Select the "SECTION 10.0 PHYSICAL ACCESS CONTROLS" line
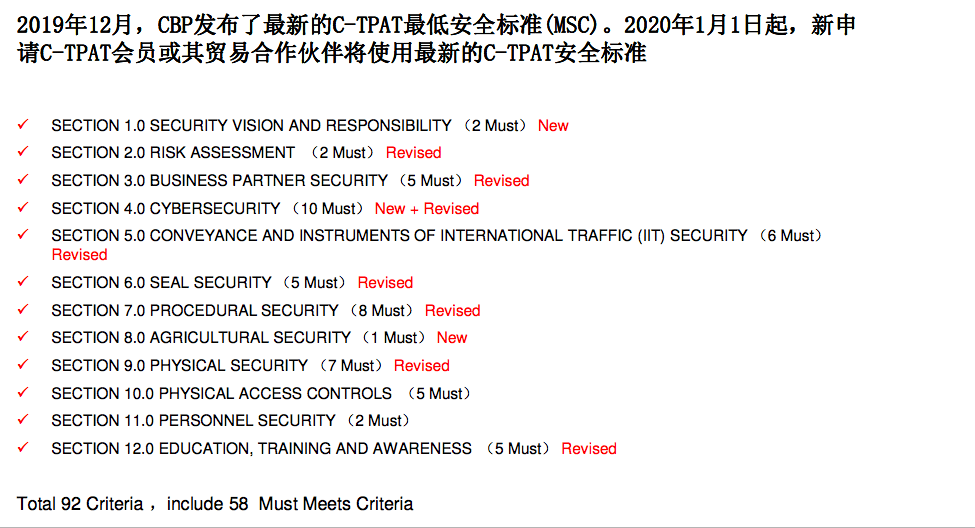975x528 pixels. pyautogui.click(x=221, y=394)
